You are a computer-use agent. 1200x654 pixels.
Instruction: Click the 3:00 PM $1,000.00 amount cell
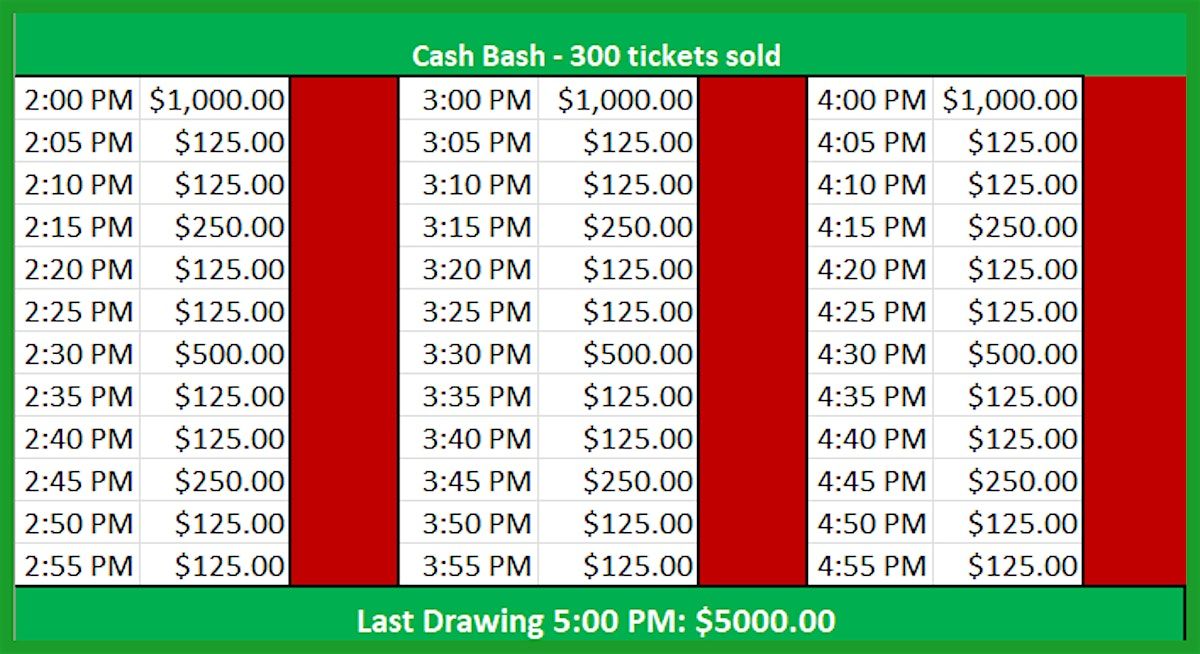(x=618, y=99)
